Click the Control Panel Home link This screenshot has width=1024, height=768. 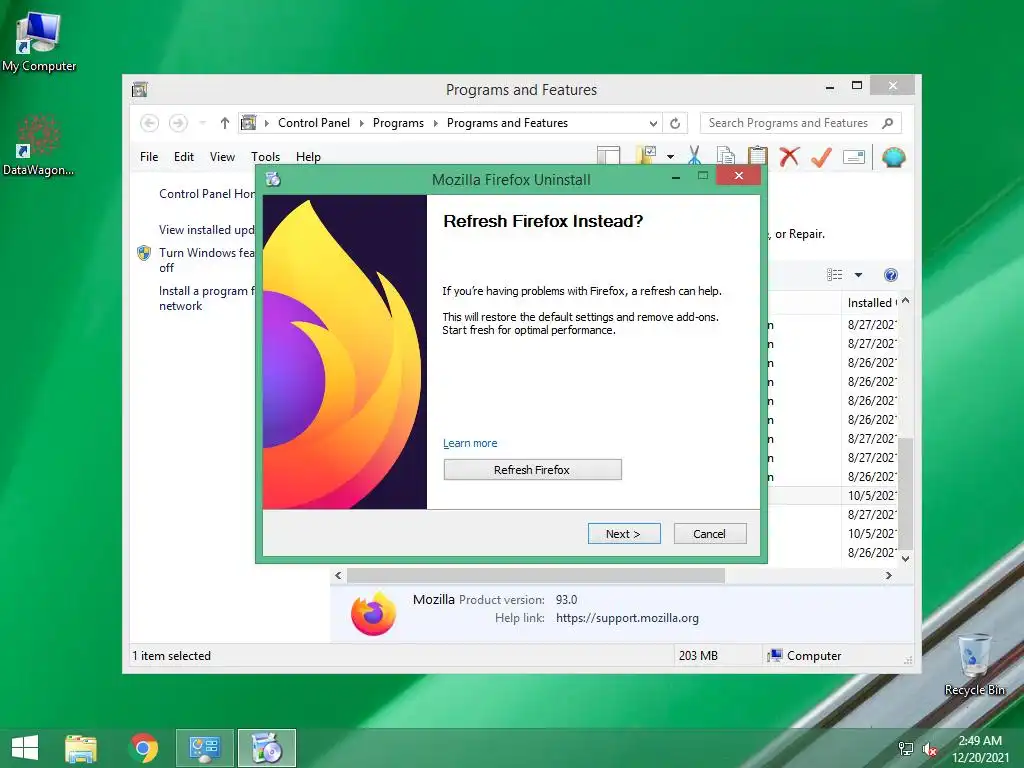(207, 194)
